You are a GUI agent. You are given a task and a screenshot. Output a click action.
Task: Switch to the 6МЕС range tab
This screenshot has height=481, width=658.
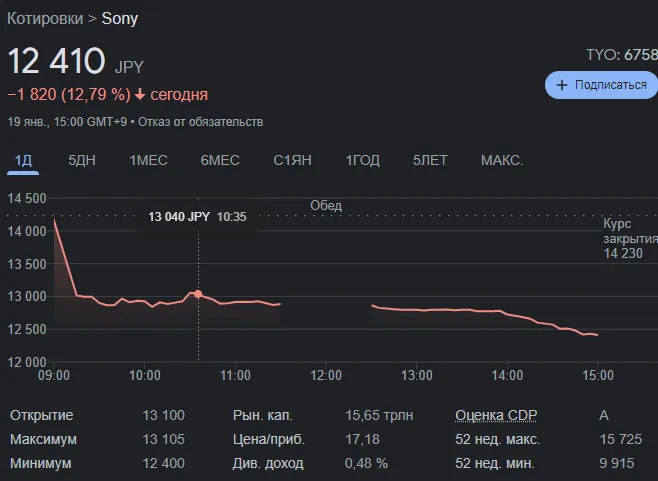tap(220, 160)
